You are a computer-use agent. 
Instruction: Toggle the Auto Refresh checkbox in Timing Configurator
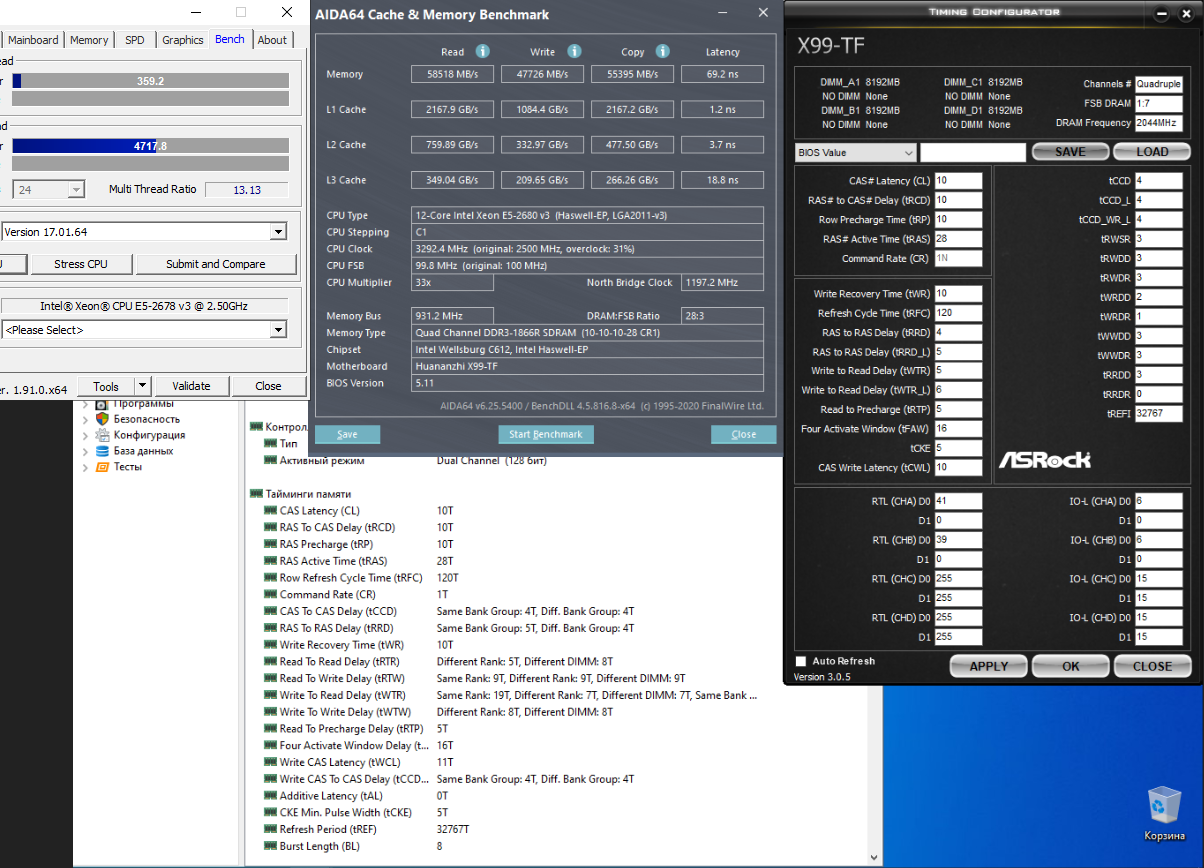[800, 661]
